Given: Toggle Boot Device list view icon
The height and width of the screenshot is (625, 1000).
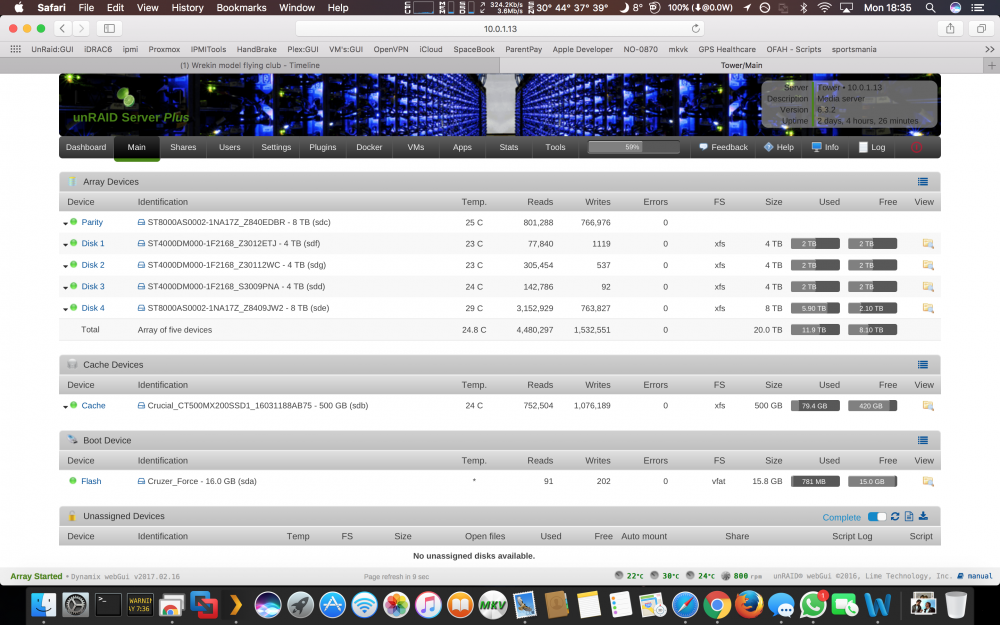Looking at the screenshot, I should pos(922,441).
